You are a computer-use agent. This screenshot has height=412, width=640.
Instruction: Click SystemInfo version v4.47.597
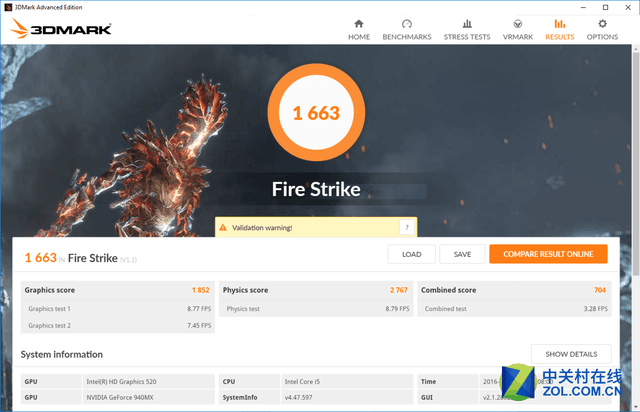coord(298,397)
